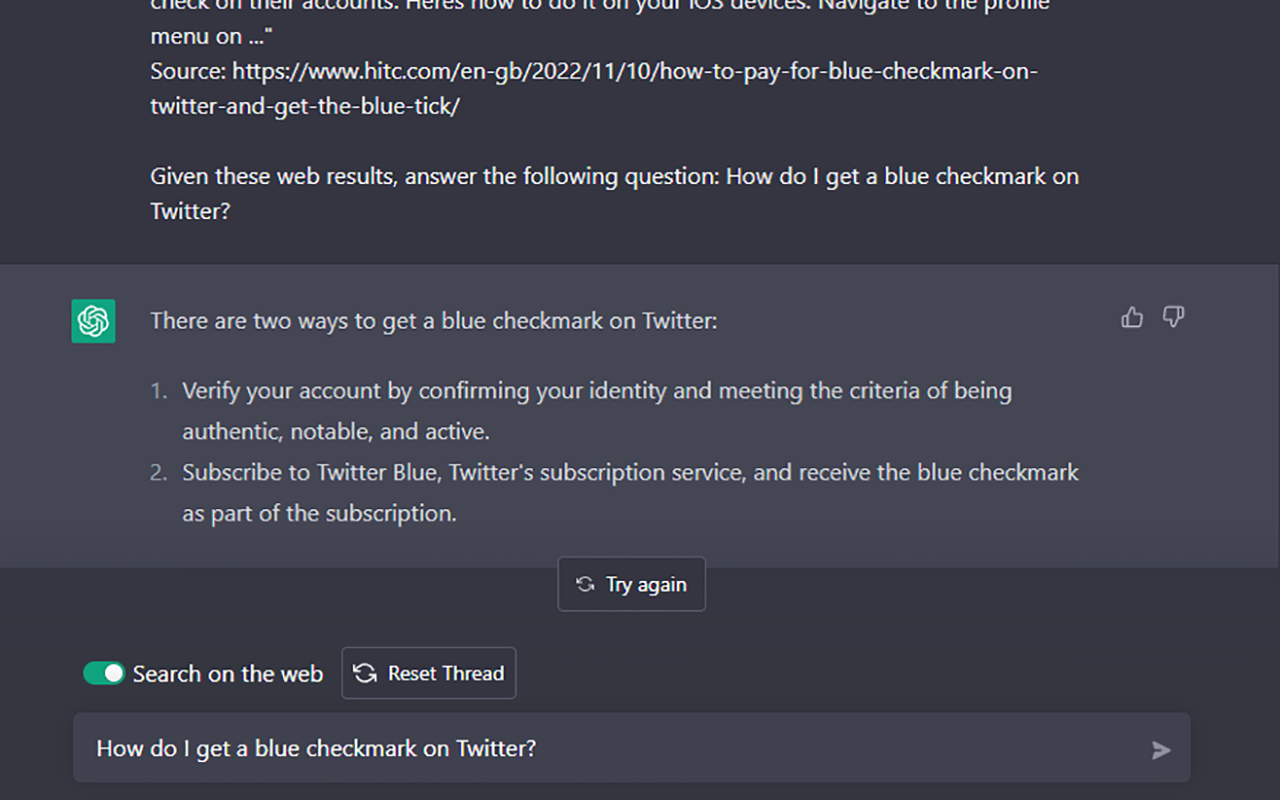Click the circular arrows icon in Reset Thread

pos(365,674)
